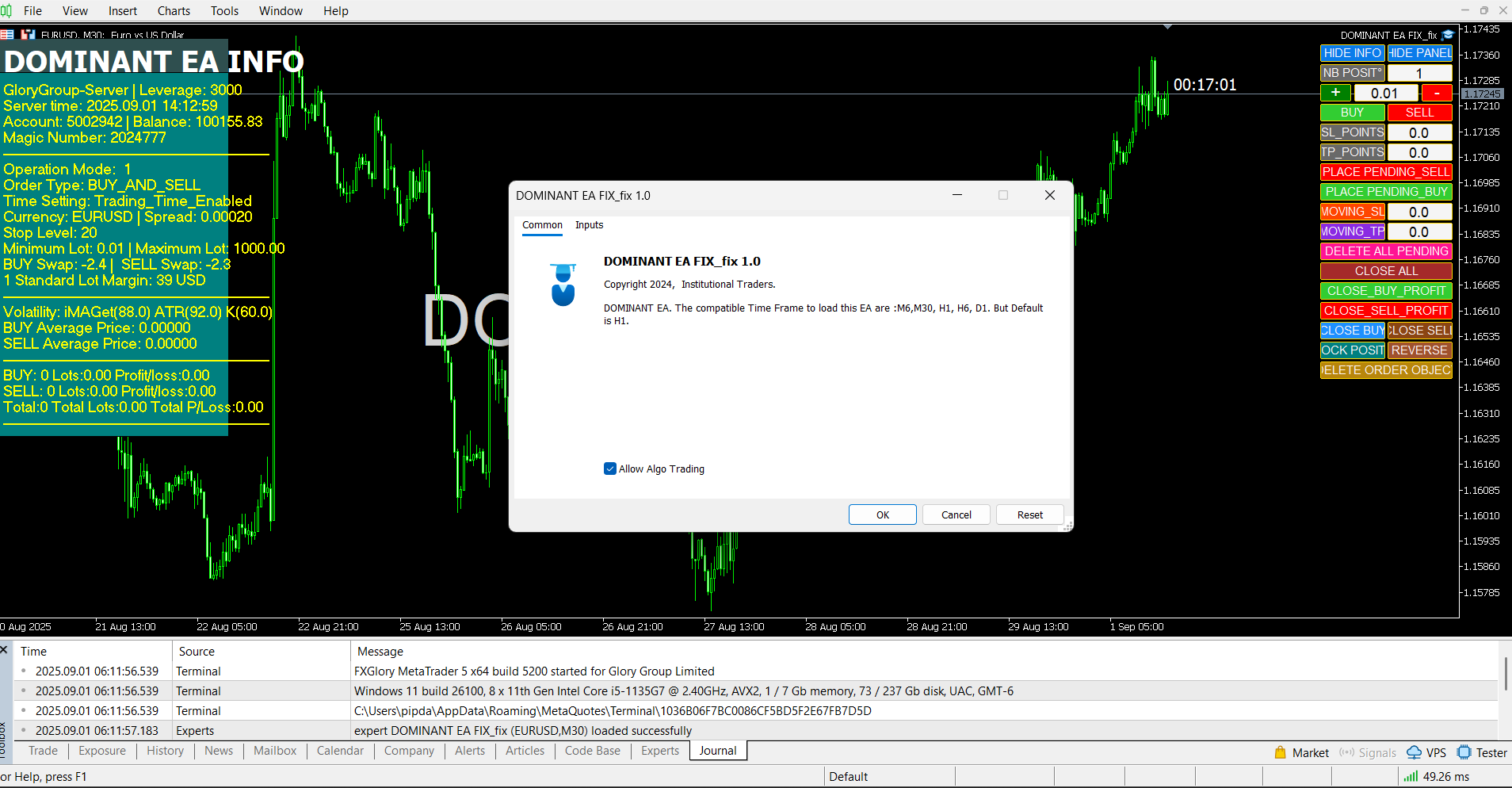Click DELETE ORDER OBJECT button
Viewport: 1512px width, 788px height.
click(x=1386, y=370)
